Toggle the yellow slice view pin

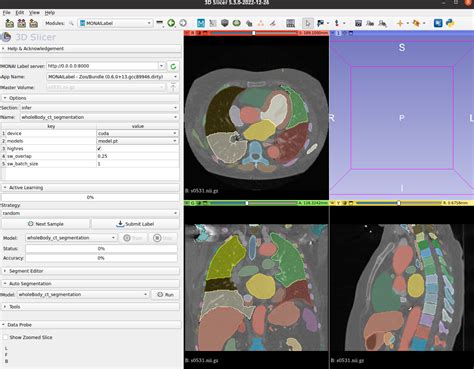click(x=333, y=203)
